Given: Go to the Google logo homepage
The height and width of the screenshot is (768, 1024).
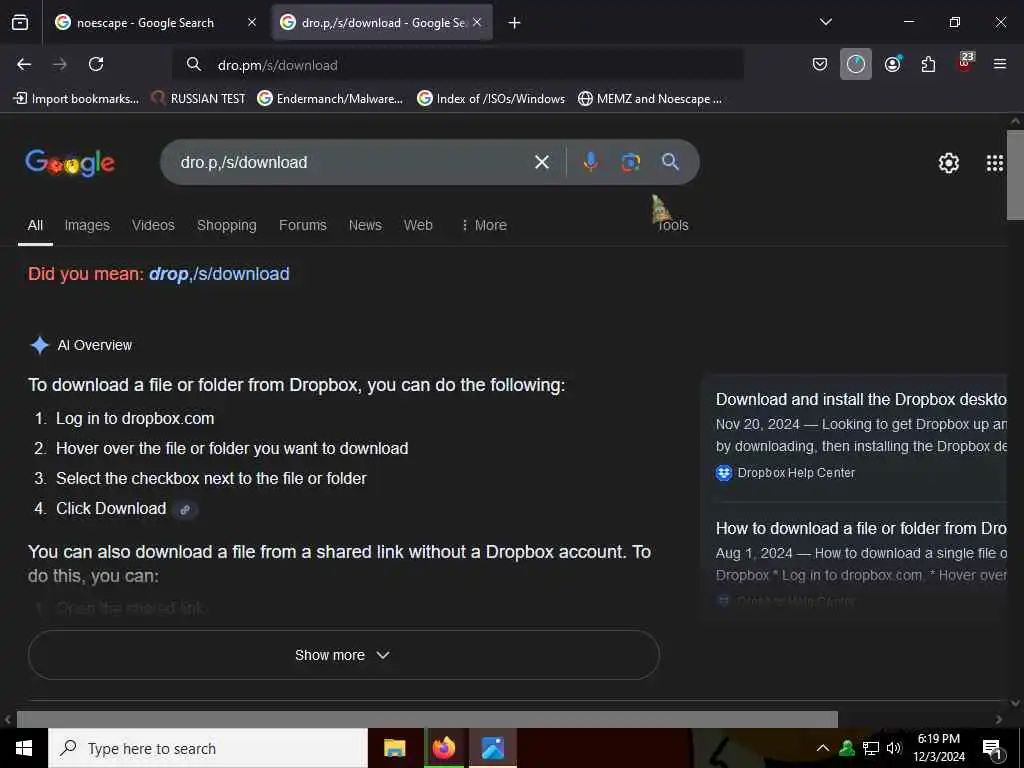Looking at the screenshot, I should (70, 163).
